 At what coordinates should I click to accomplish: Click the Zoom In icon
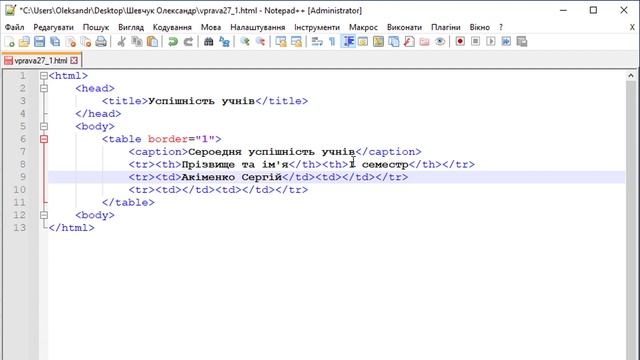(245, 42)
